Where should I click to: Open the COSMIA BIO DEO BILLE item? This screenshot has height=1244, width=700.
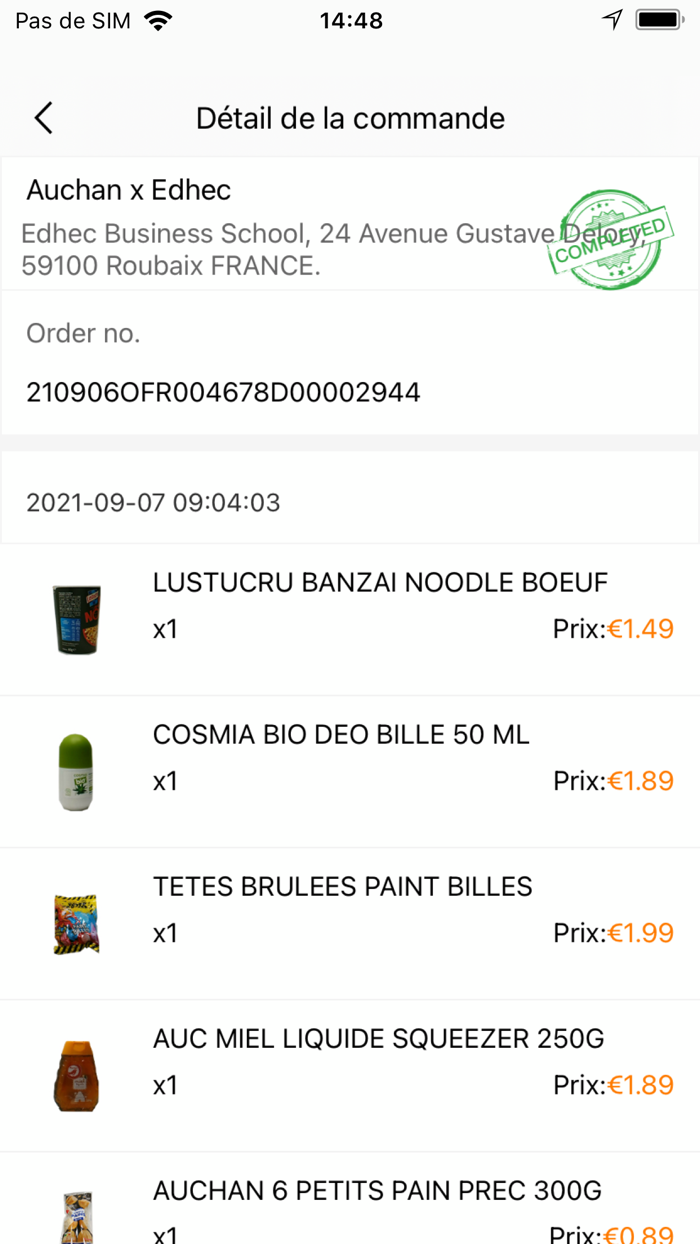[340, 734]
